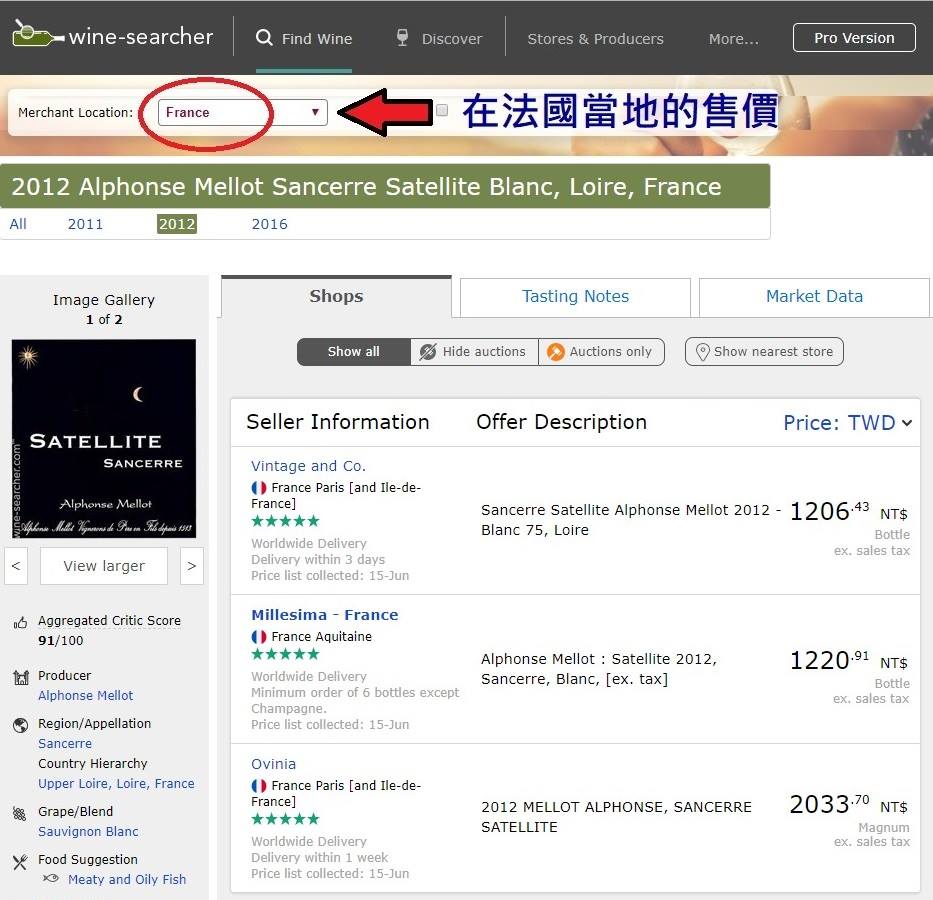Switch to the Market Data tab

(814, 296)
